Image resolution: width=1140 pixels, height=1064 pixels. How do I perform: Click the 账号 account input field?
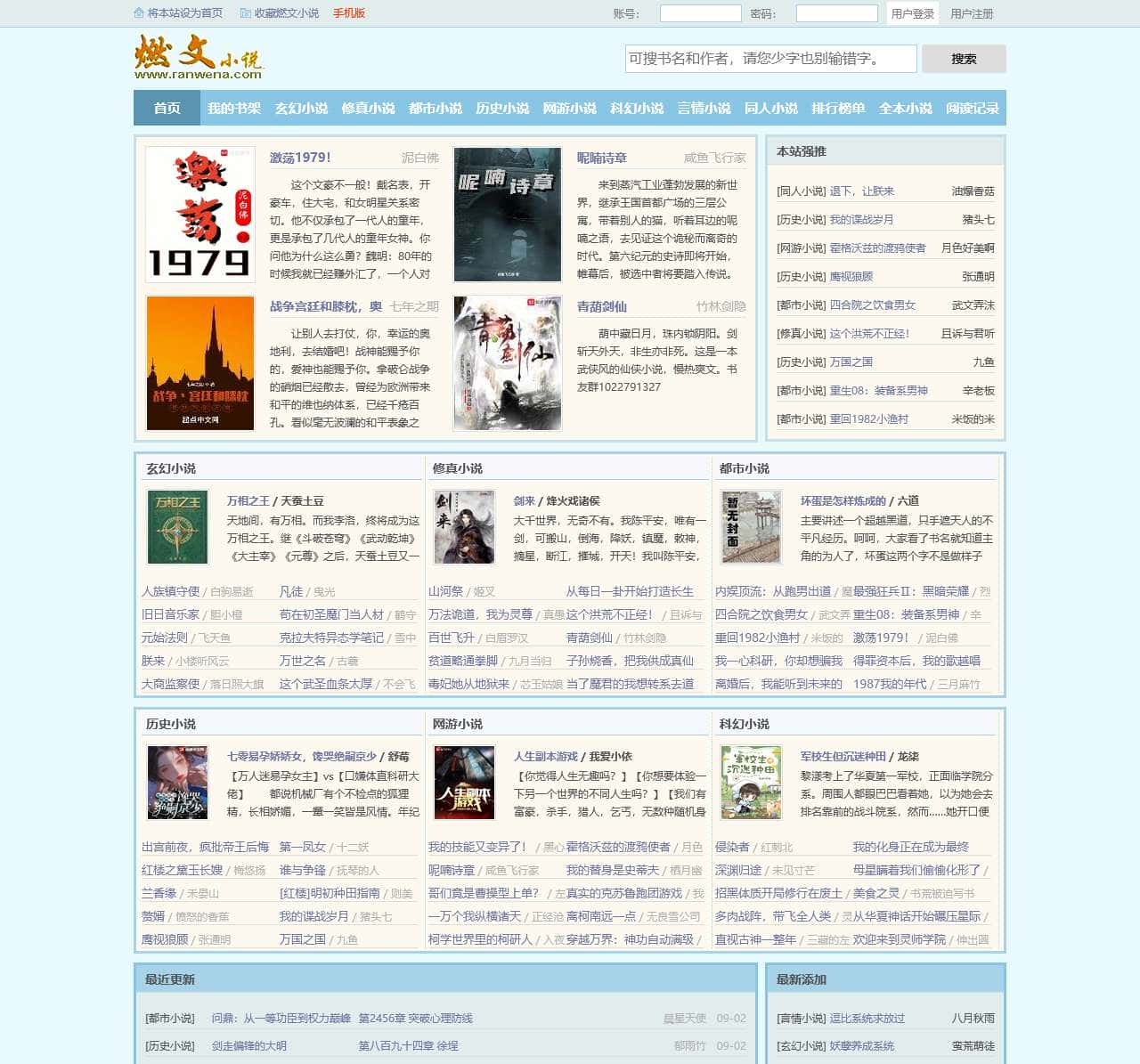700,13
